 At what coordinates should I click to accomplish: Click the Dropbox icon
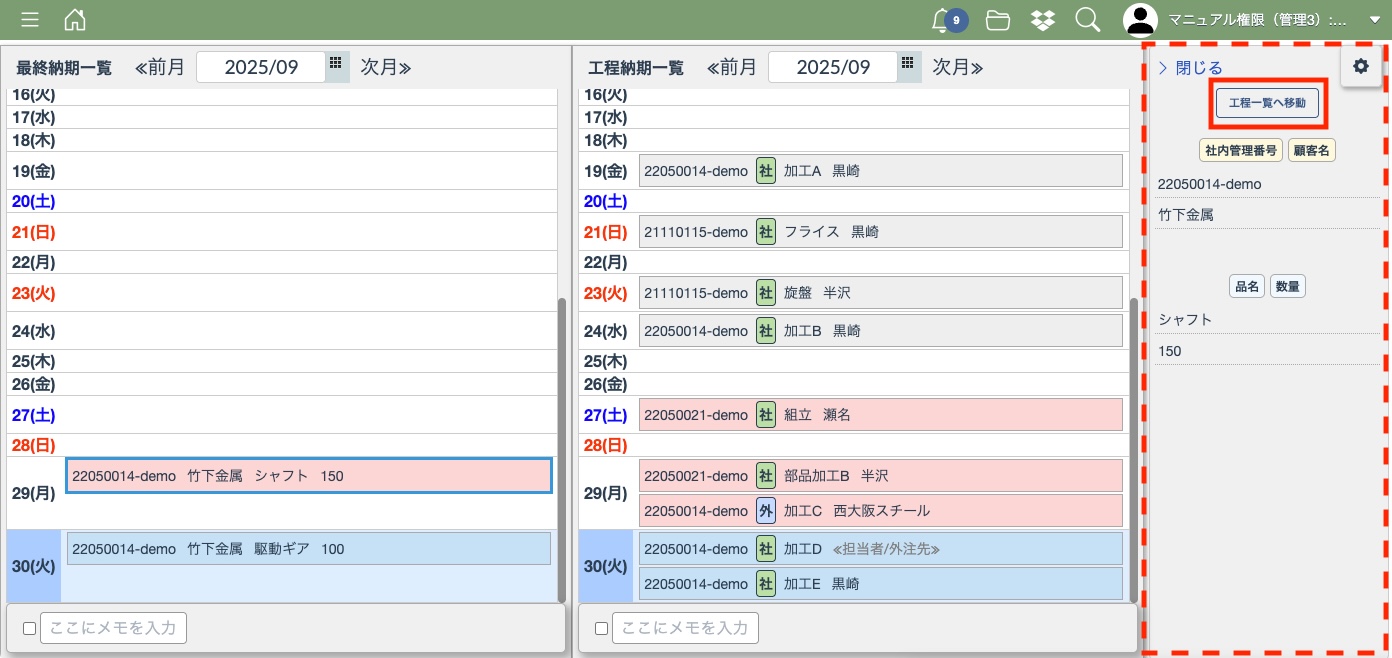[1043, 20]
